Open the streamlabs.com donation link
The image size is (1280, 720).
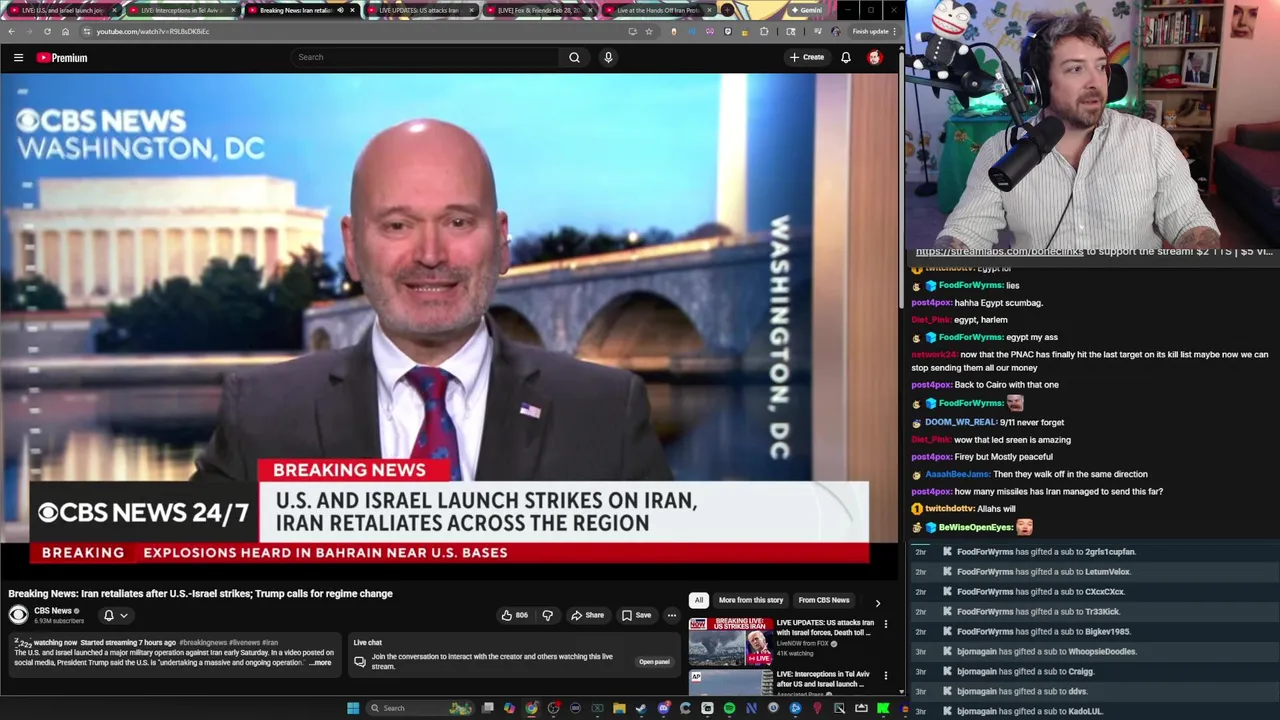click(x=999, y=252)
